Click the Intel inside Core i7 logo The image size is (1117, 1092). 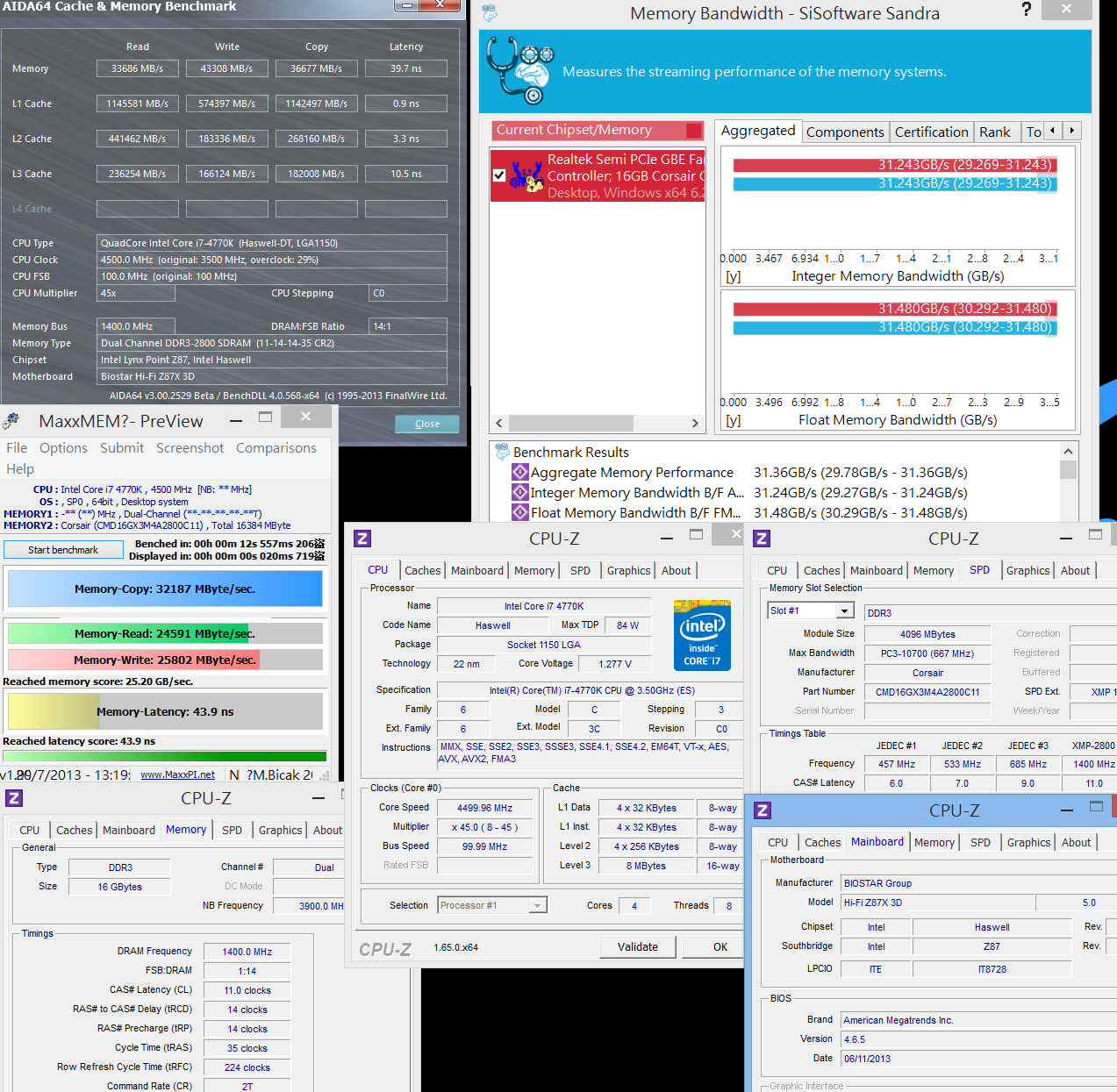coord(702,635)
